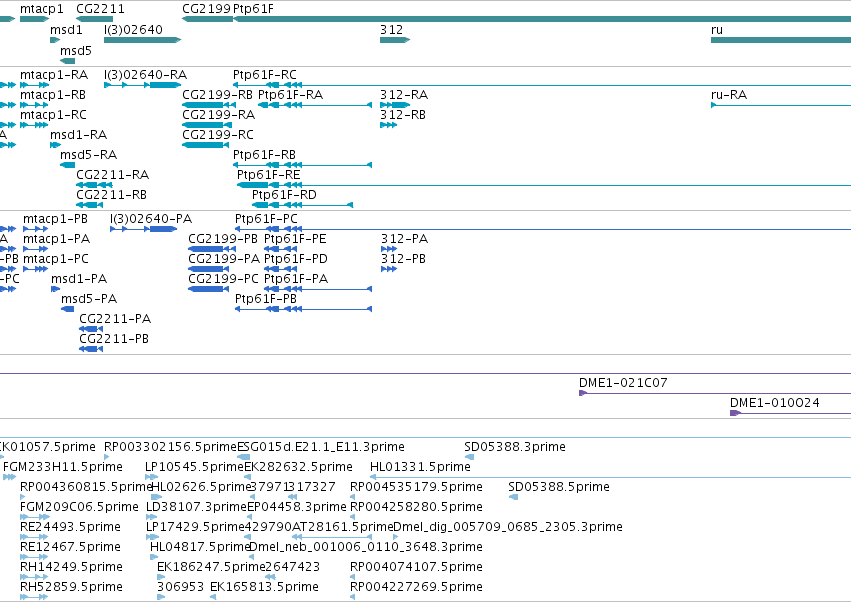The height and width of the screenshot is (602, 851).
Task: Click the Ptp61F-RD transcript label
Action: (x=284, y=195)
